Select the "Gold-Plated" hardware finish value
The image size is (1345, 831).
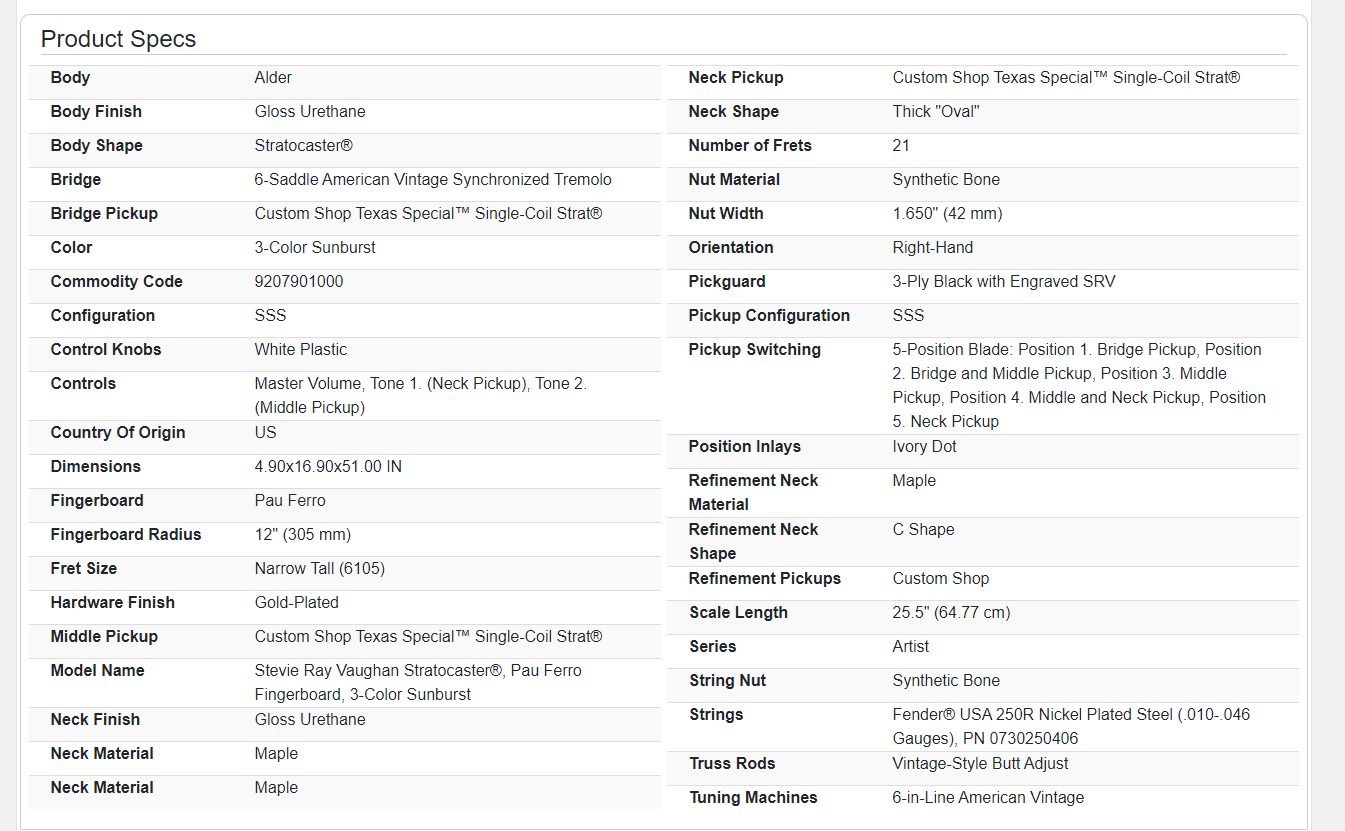coord(296,603)
